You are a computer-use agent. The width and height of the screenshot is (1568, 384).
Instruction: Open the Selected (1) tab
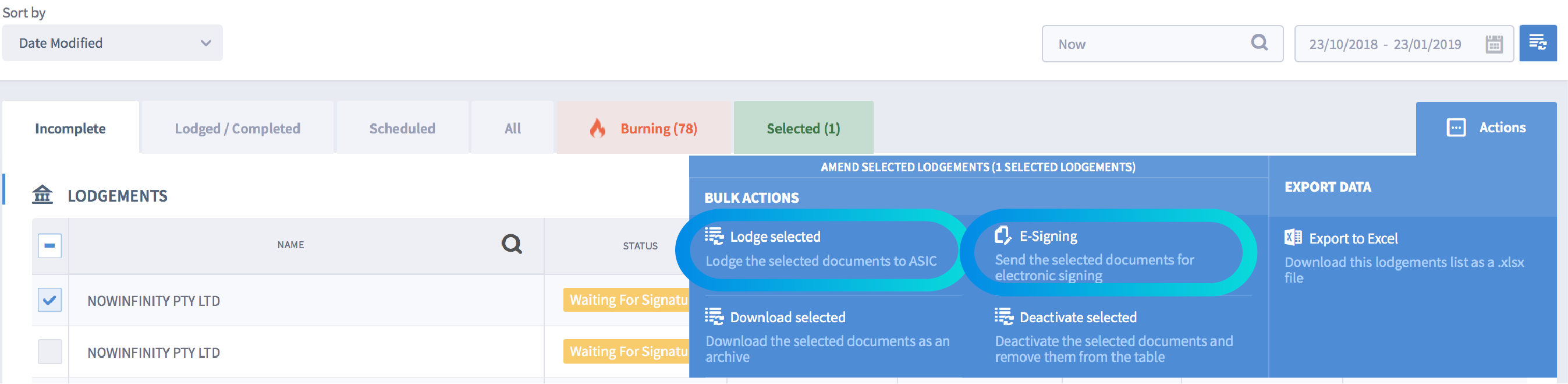click(x=803, y=128)
